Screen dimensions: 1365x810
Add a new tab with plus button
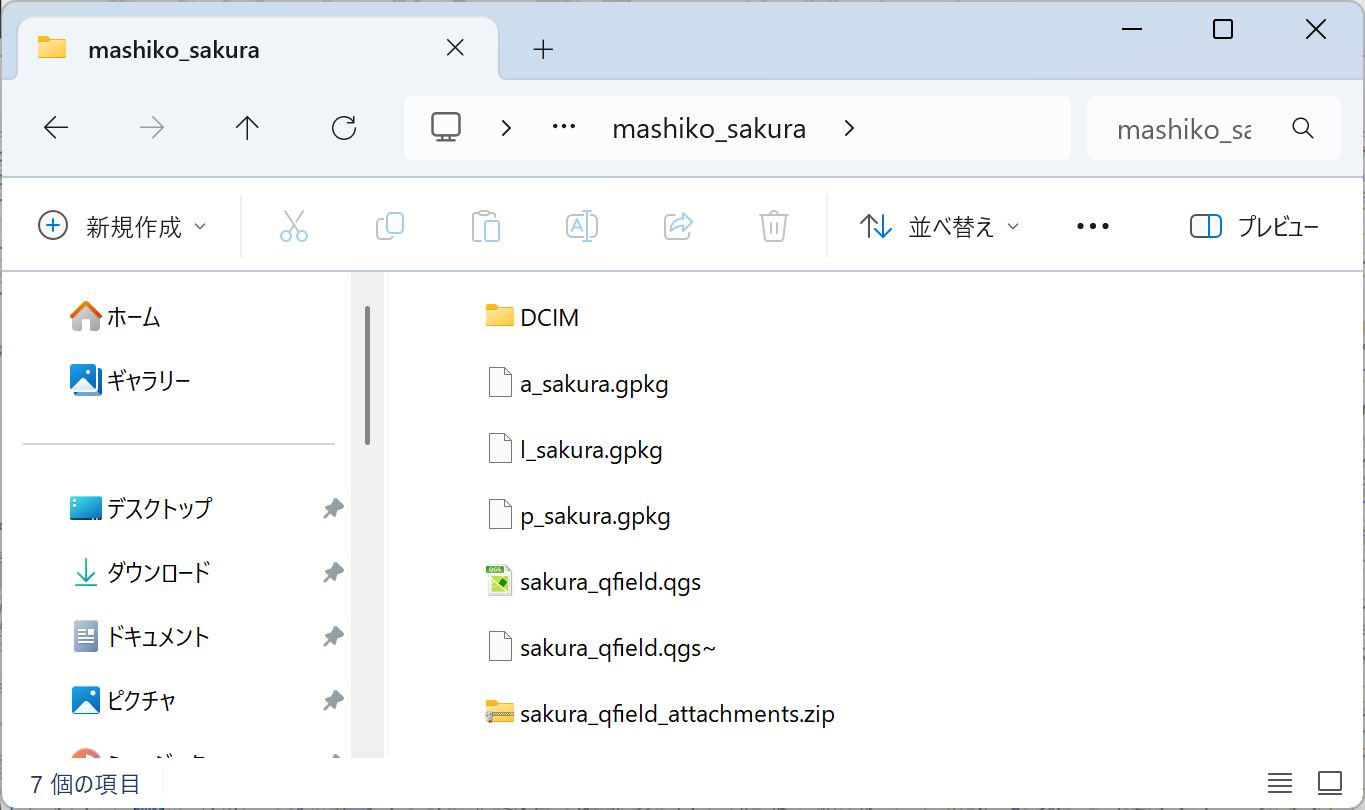point(543,49)
